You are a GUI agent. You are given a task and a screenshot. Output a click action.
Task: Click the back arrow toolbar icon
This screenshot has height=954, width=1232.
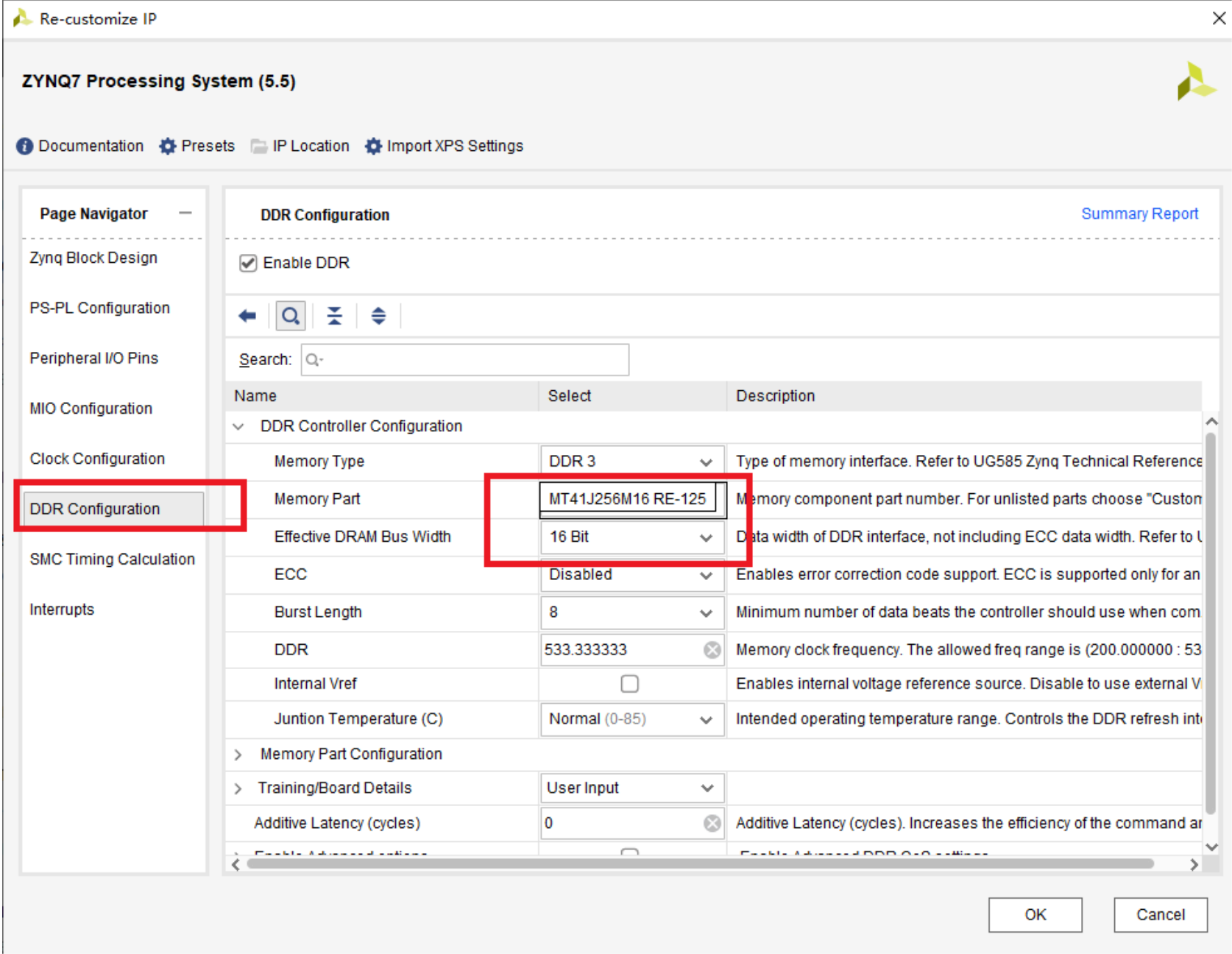pos(247,316)
